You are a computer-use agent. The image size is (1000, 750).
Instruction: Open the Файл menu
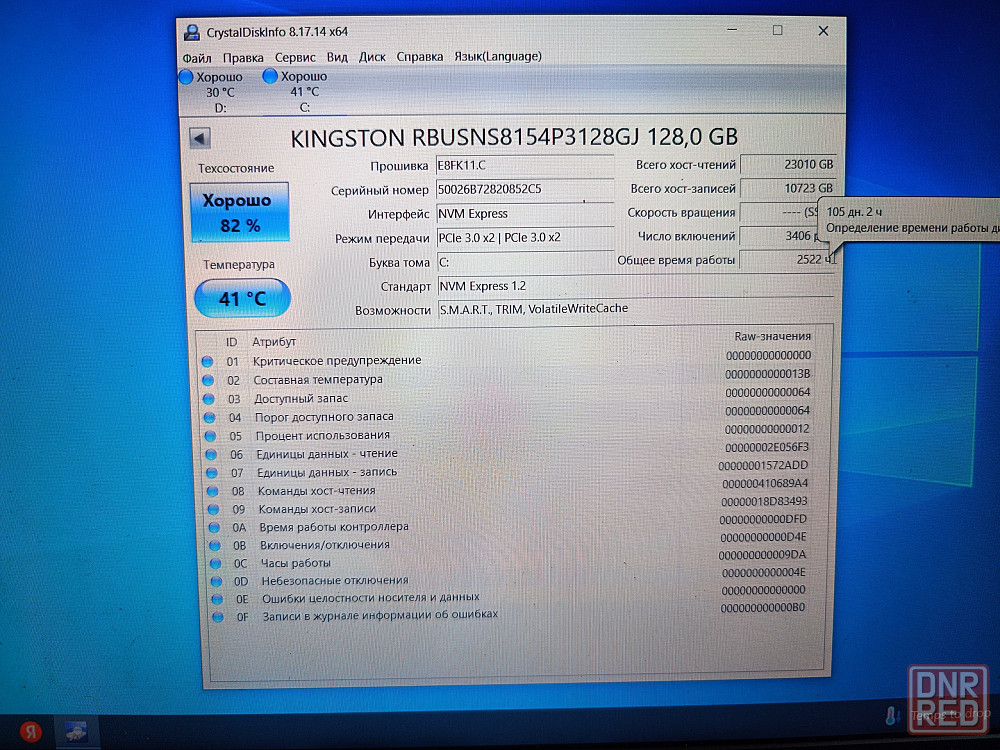[x=197, y=58]
